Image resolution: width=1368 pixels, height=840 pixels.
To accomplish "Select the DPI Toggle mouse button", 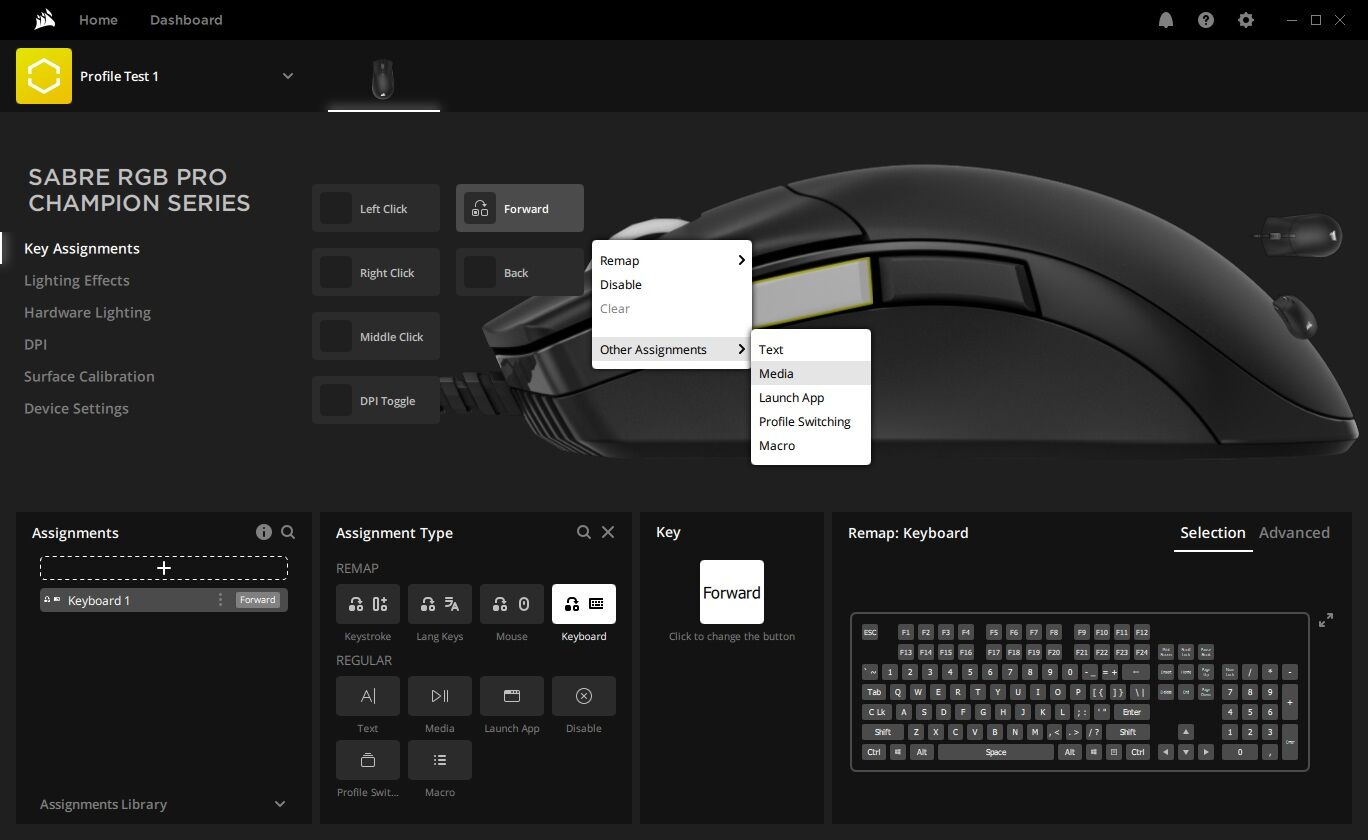I will pos(376,400).
